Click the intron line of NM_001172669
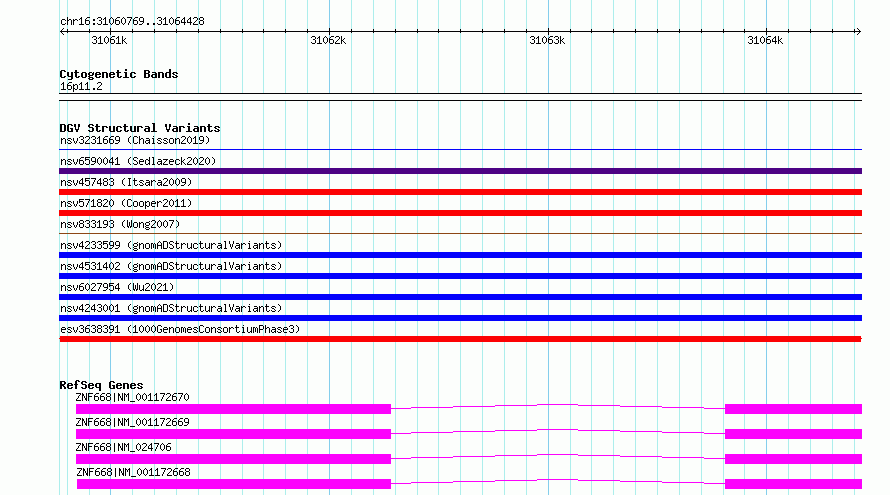Image resolution: width=890 pixels, height=495 pixels. click(558, 430)
